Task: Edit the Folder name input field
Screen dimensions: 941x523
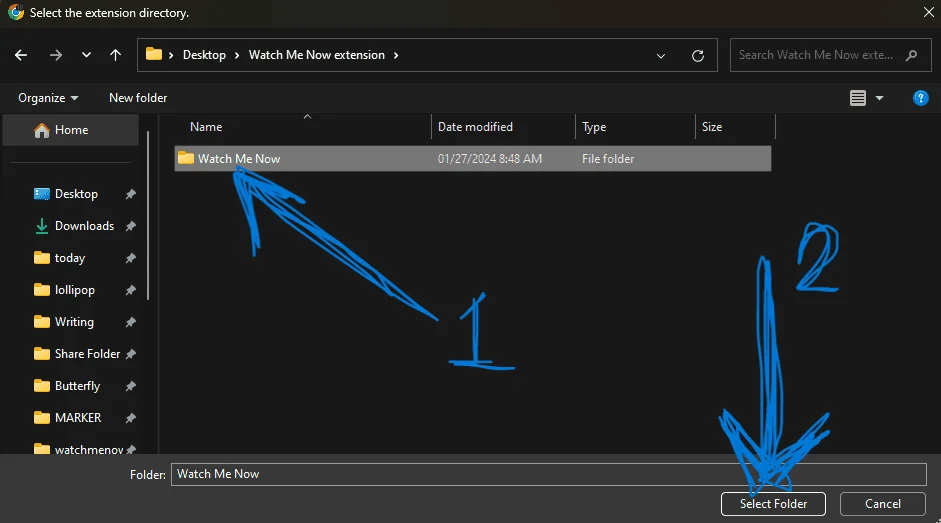Action: [x=549, y=474]
